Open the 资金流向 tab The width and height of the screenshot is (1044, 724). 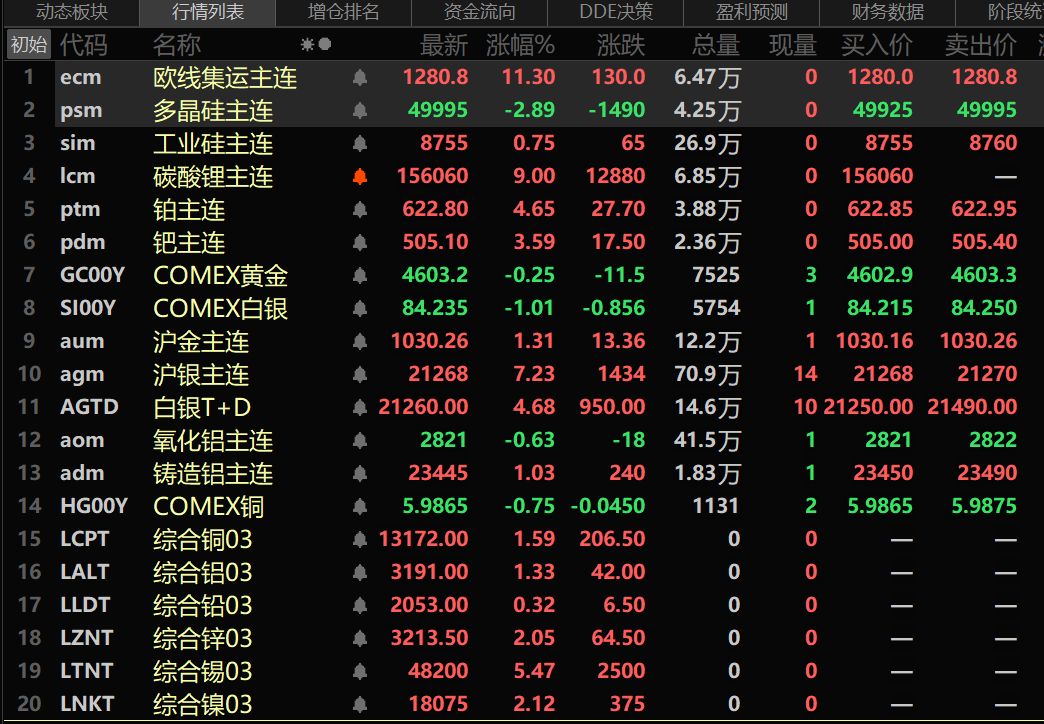[479, 12]
